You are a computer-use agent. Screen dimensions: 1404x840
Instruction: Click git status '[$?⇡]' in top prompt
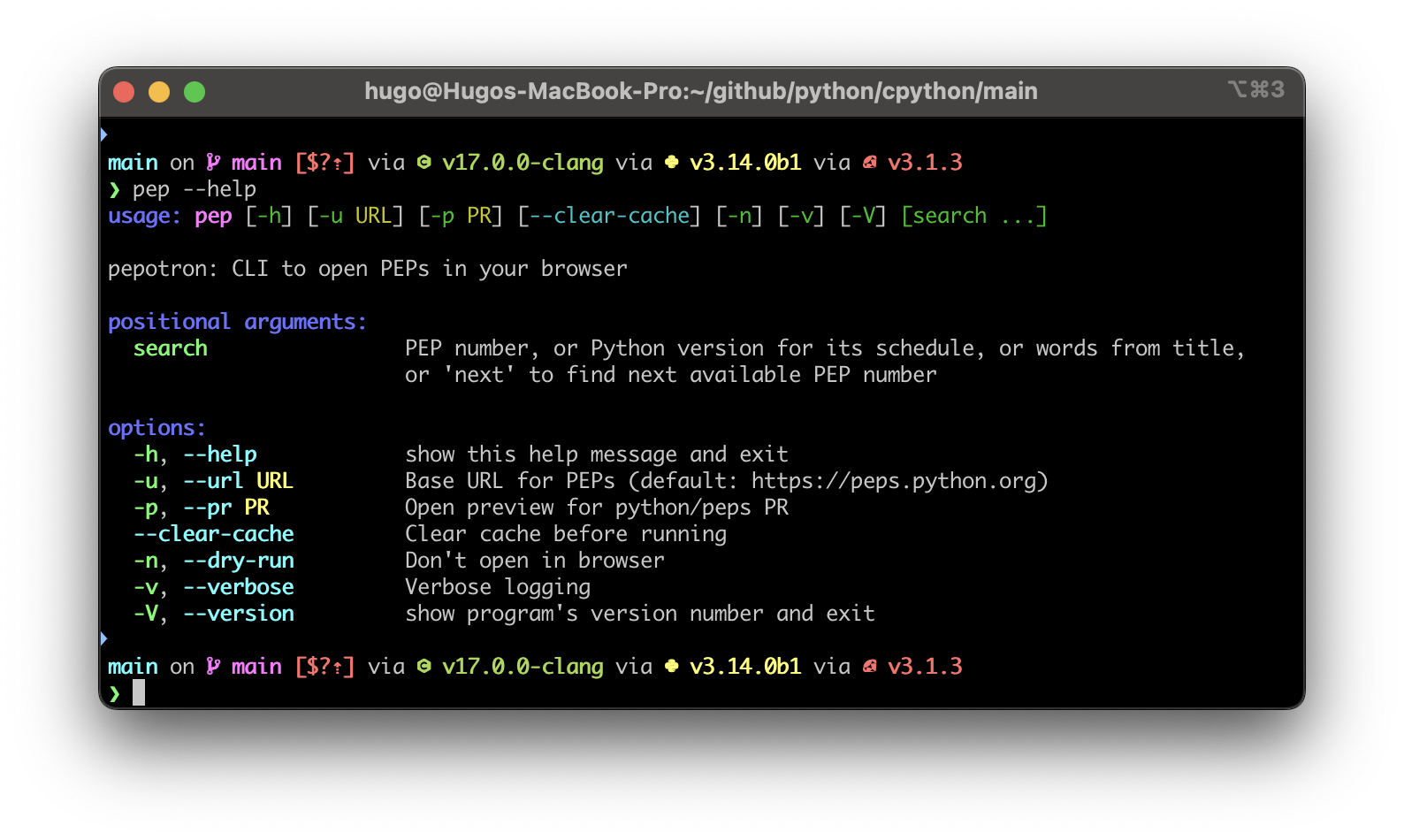tap(324, 163)
